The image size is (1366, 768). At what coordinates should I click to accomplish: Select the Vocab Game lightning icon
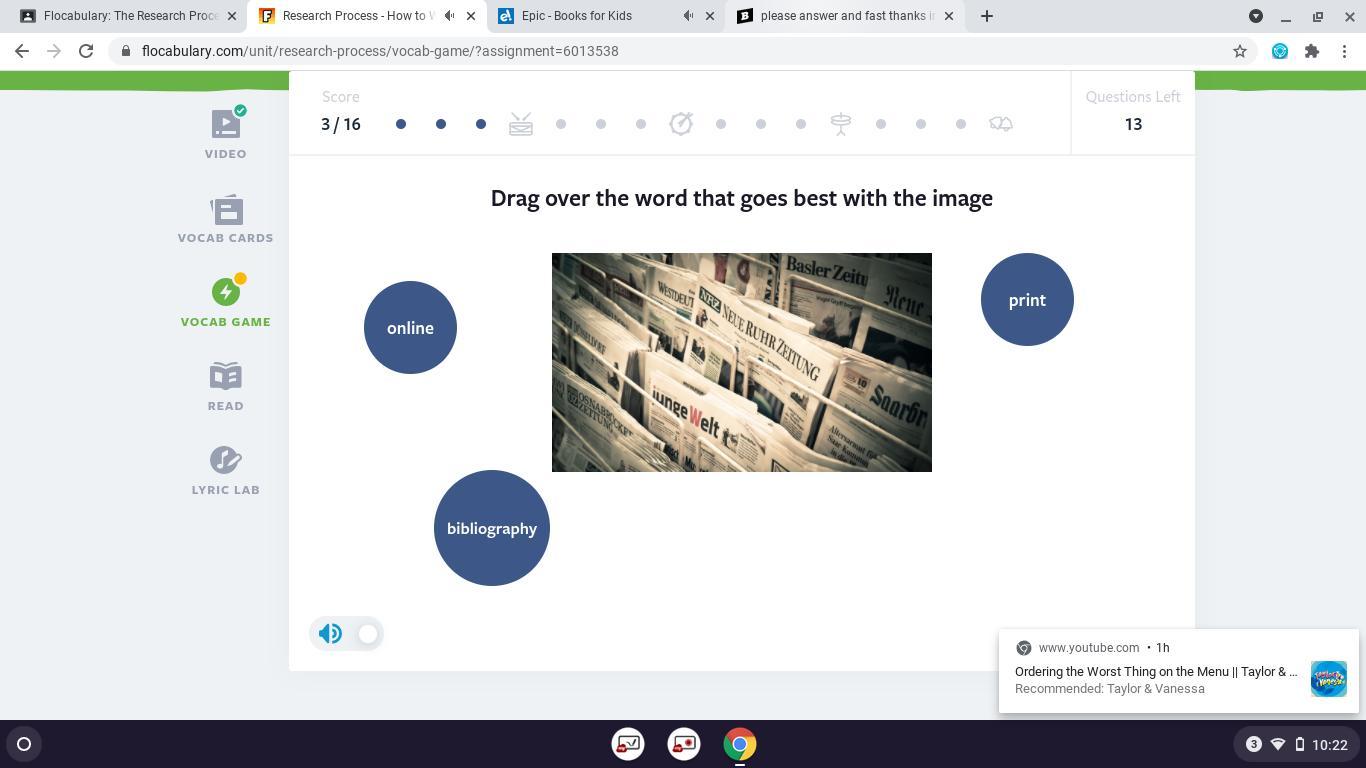click(226, 291)
